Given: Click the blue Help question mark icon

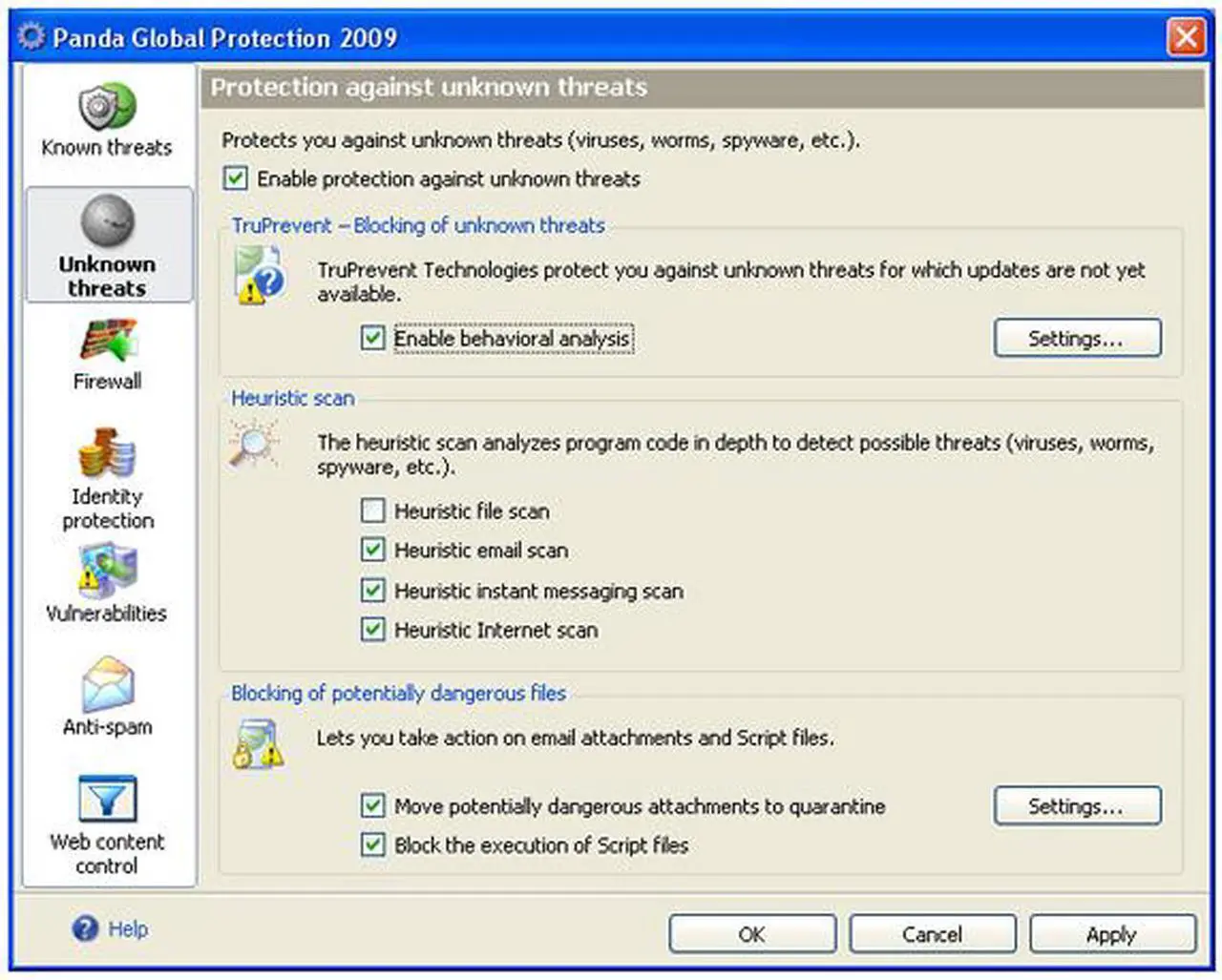Looking at the screenshot, I should click(85, 928).
